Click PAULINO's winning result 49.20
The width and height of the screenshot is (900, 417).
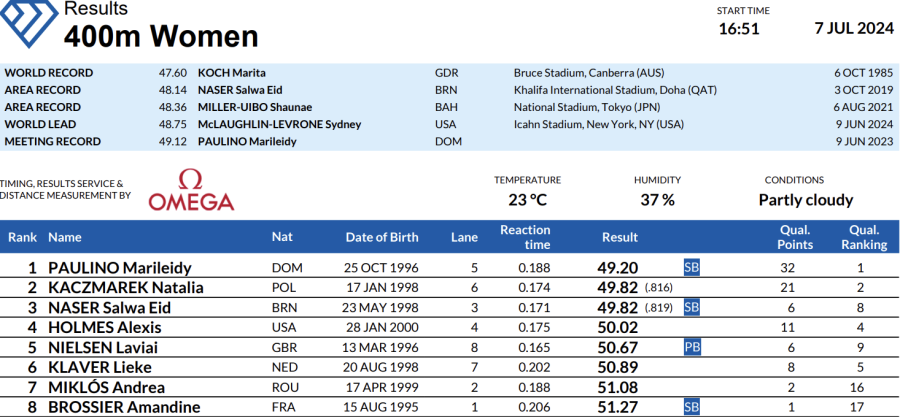[618, 267]
